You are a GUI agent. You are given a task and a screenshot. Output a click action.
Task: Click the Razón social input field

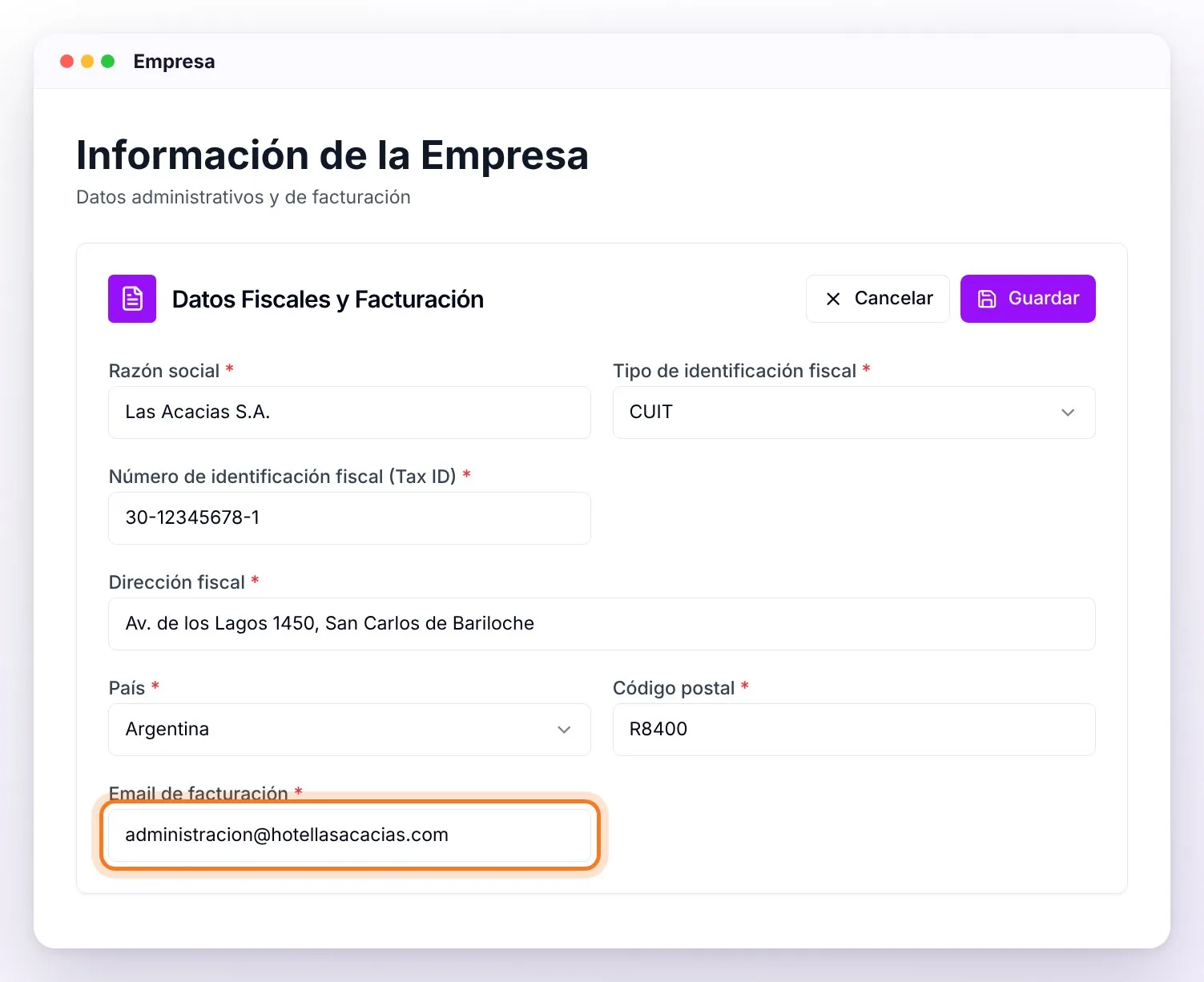(349, 413)
